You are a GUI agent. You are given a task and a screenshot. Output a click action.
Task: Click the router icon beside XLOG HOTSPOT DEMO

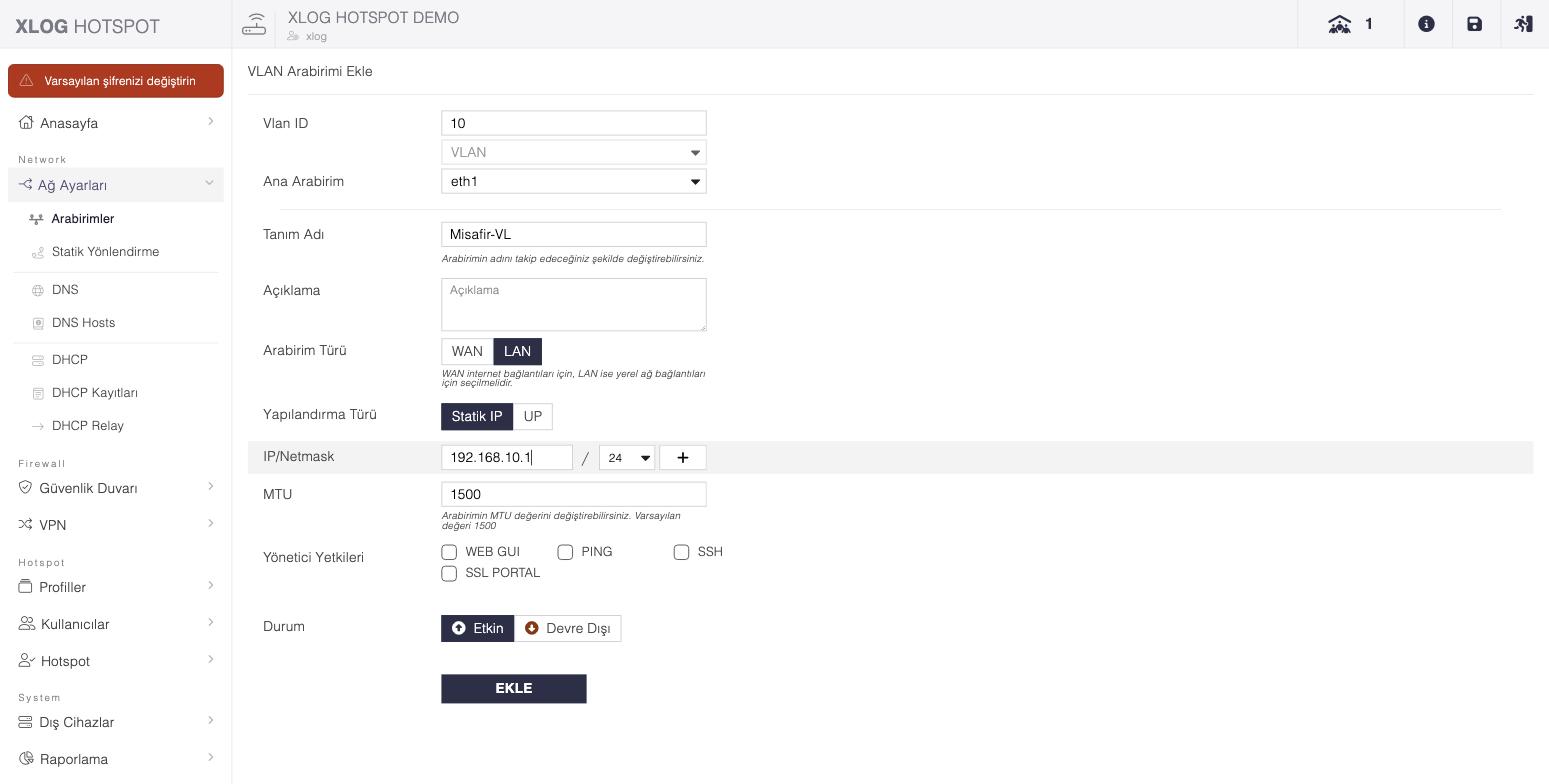pyautogui.click(x=254, y=24)
